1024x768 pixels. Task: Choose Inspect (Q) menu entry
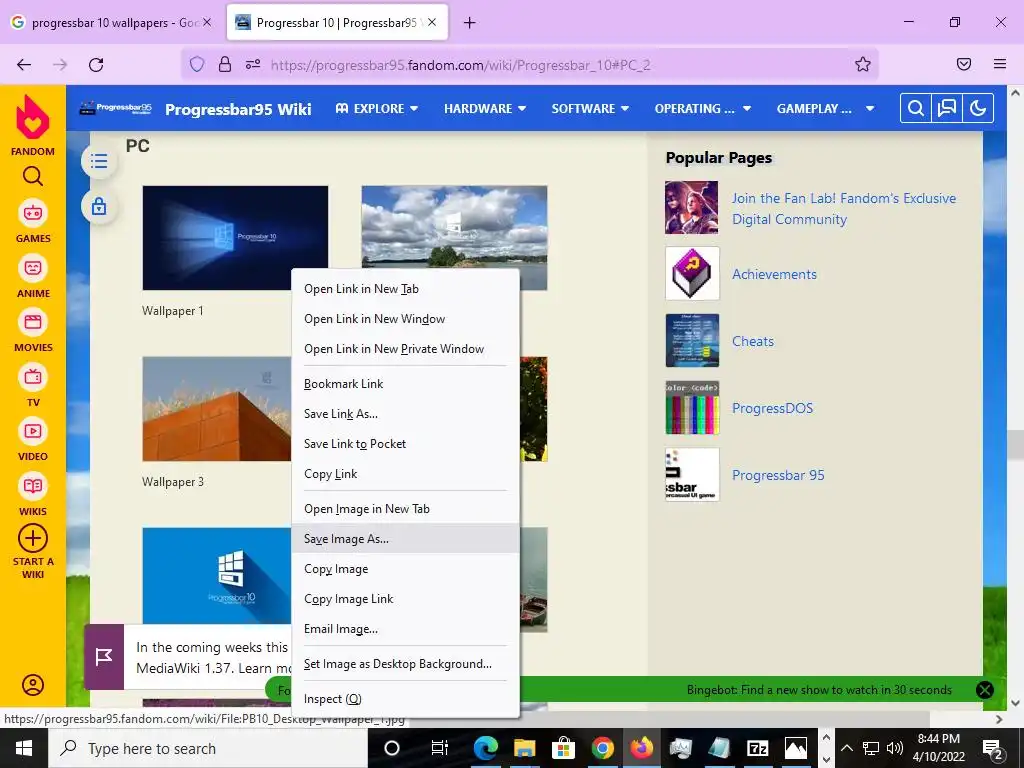406,699
